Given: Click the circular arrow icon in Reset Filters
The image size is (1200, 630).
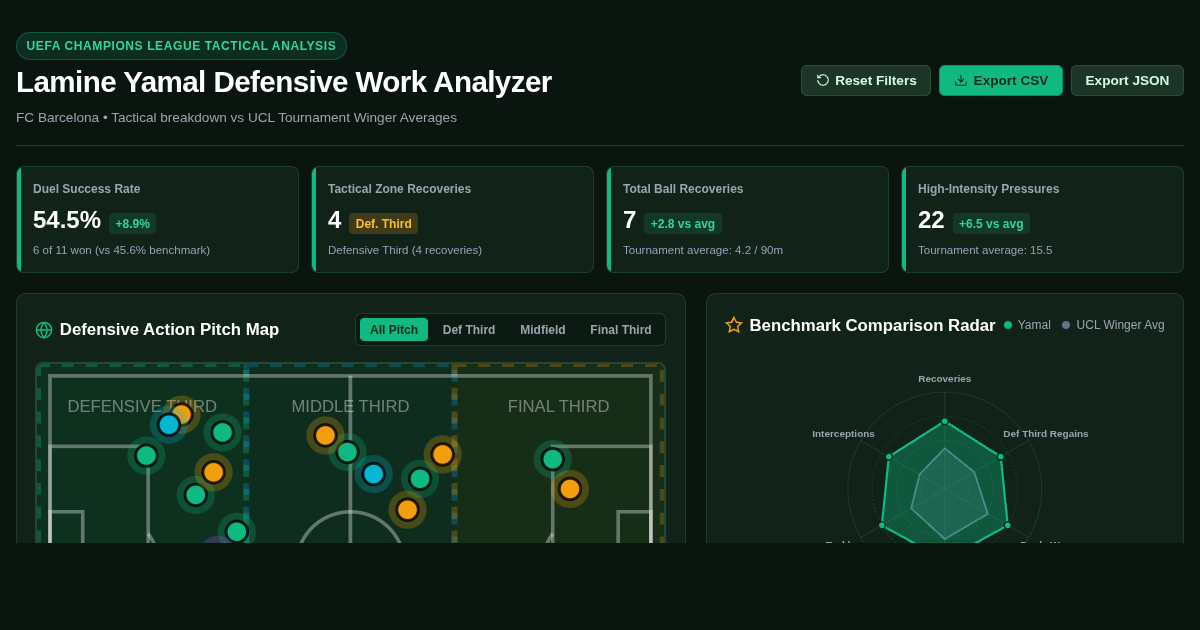Looking at the screenshot, I should point(823,80).
